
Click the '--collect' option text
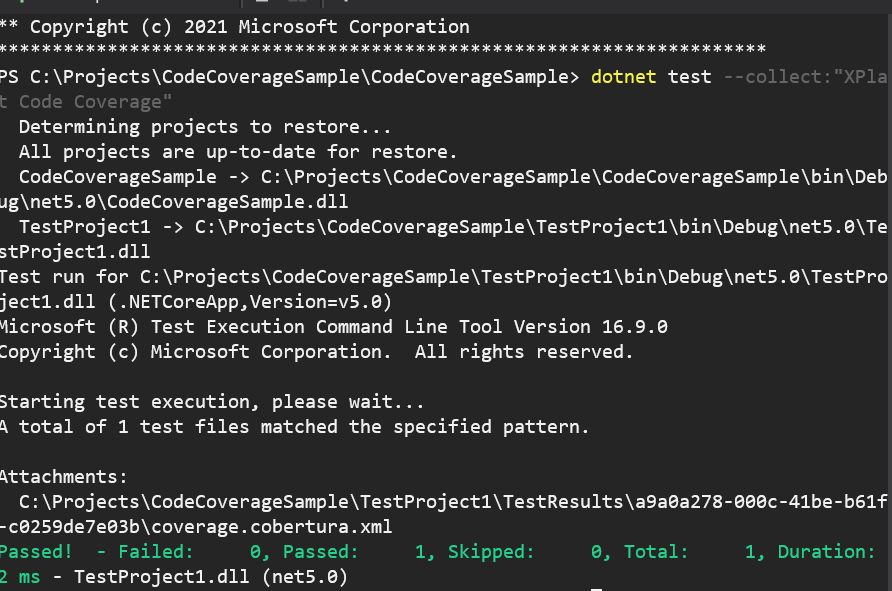tap(771, 77)
